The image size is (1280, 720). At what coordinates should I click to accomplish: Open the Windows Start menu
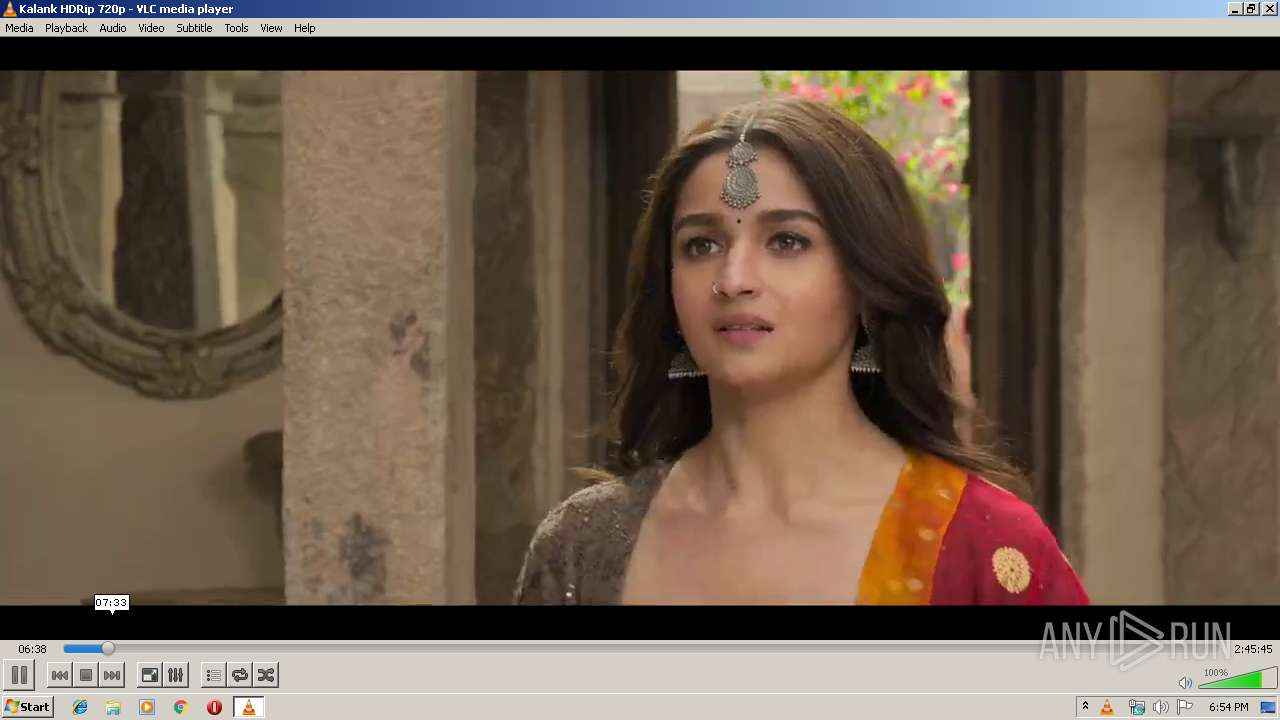tap(27, 707)
